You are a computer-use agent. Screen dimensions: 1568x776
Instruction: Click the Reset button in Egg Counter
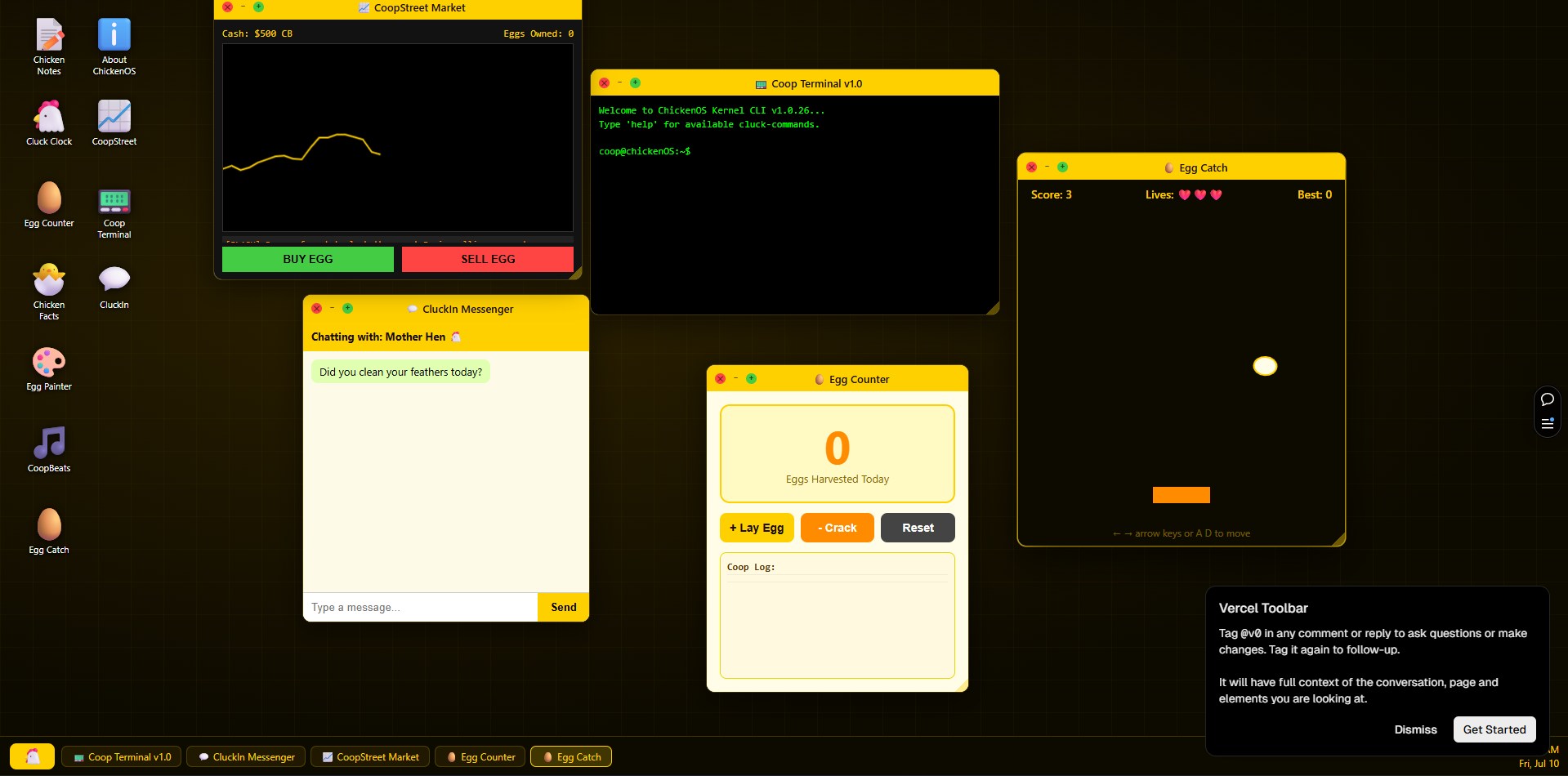tap(918, 528)
